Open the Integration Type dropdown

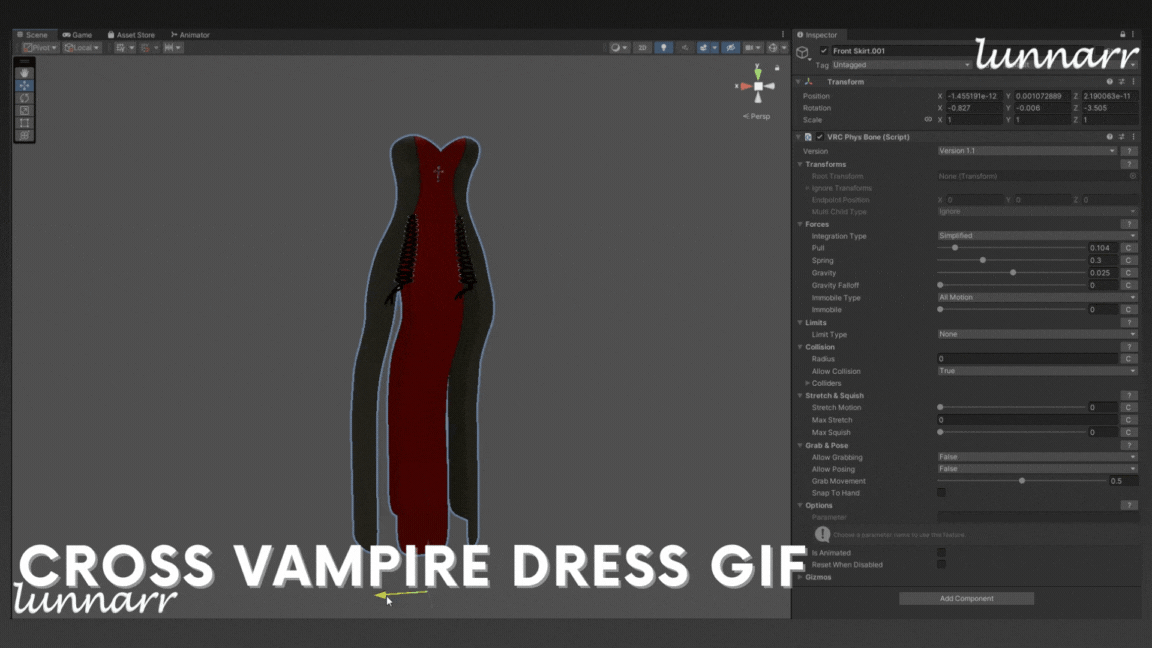pyautogui.click(x=1036, y=236)
